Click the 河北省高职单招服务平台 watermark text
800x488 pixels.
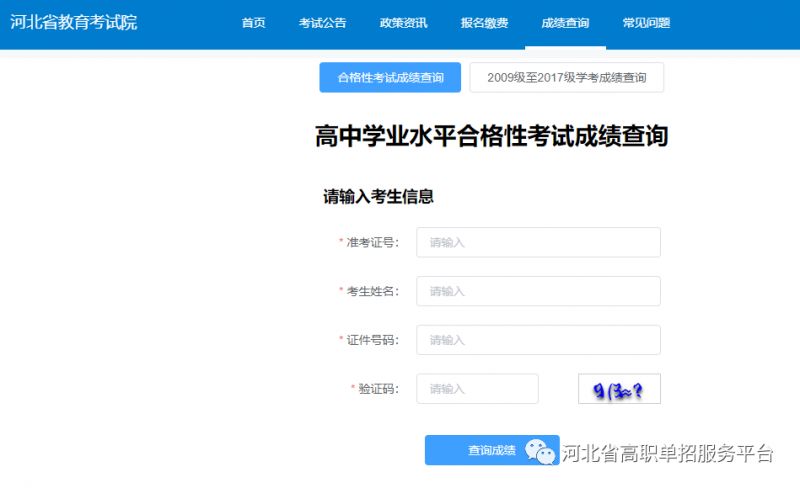[668, 453]
